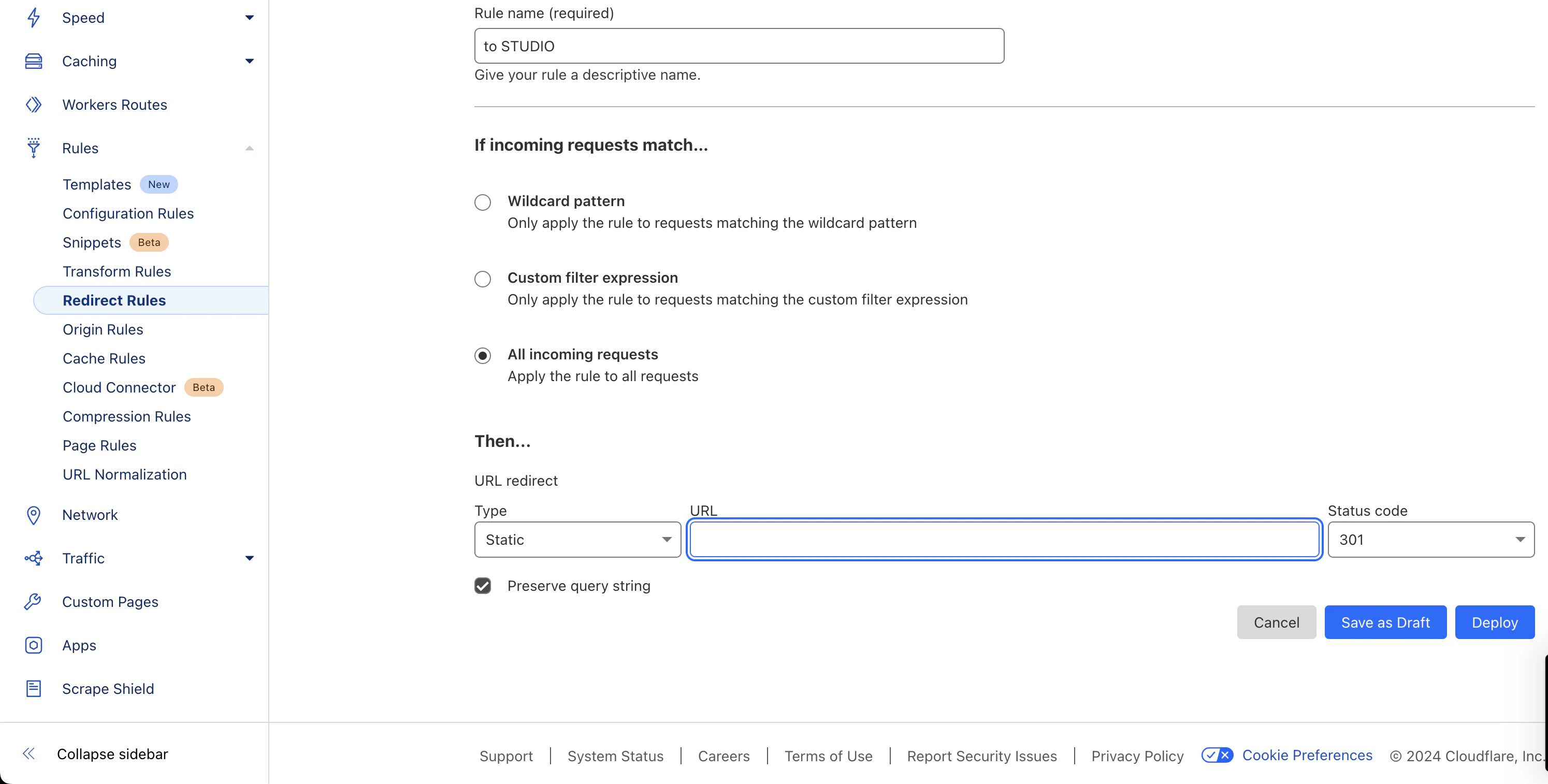Click the Speed lightning bolt icon
The image size is (1548, 784).
[34, 18]
